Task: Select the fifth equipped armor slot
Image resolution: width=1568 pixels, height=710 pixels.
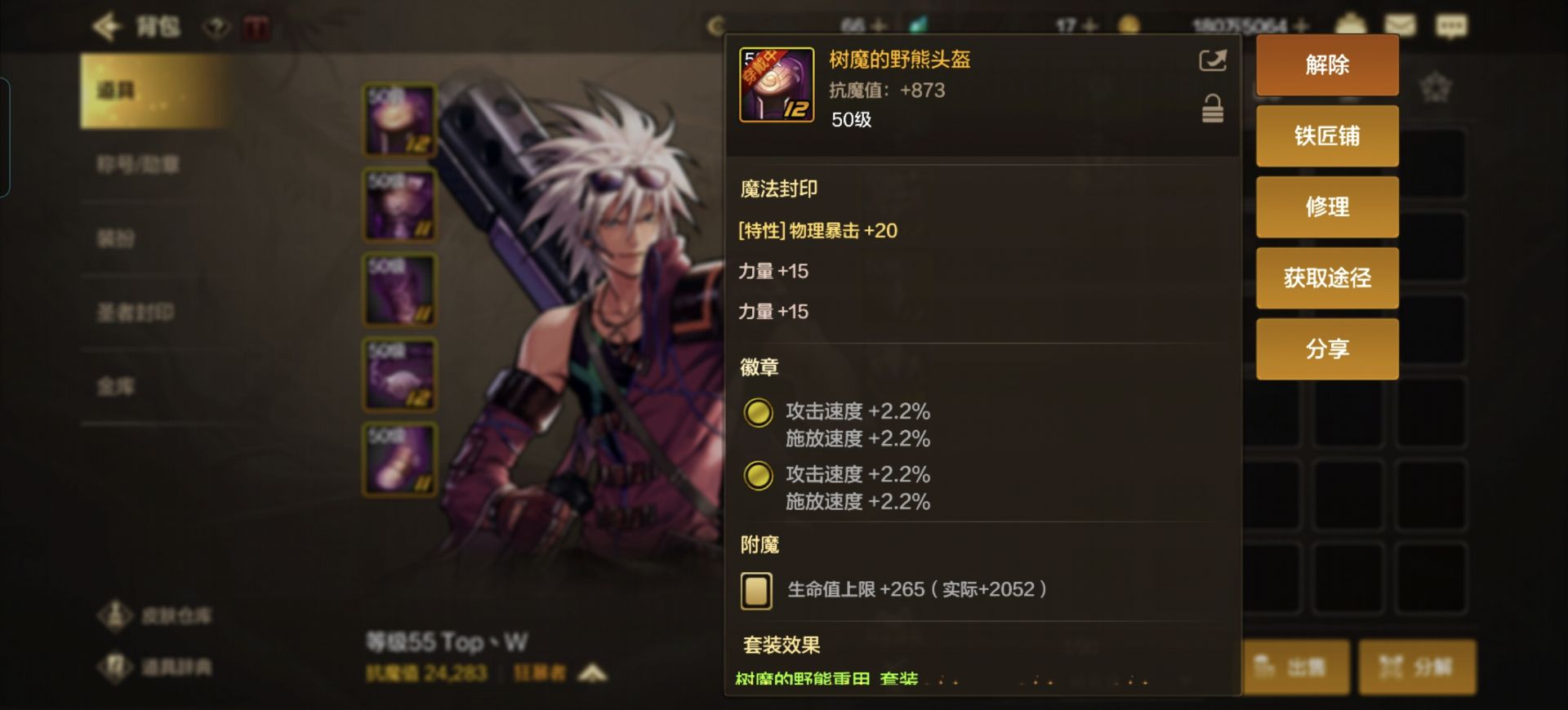Action: (400, 459)
